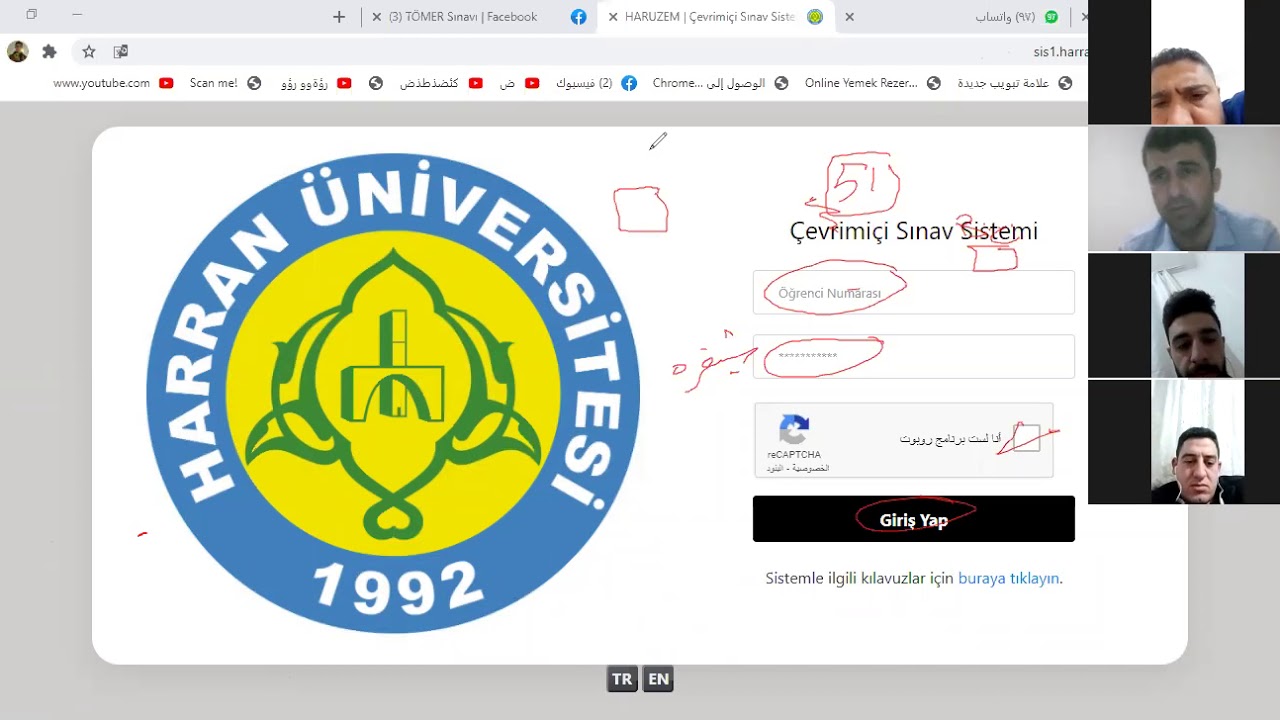
Task: Bookmark this page with the star icon
Action: (89, 51)
